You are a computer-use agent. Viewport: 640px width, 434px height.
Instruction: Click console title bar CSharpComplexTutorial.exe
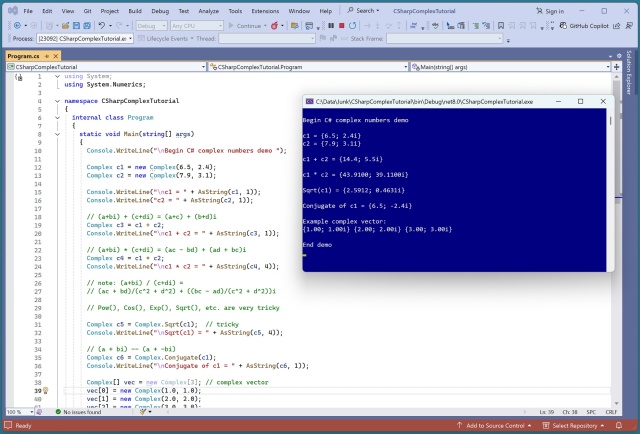[424, 102]
